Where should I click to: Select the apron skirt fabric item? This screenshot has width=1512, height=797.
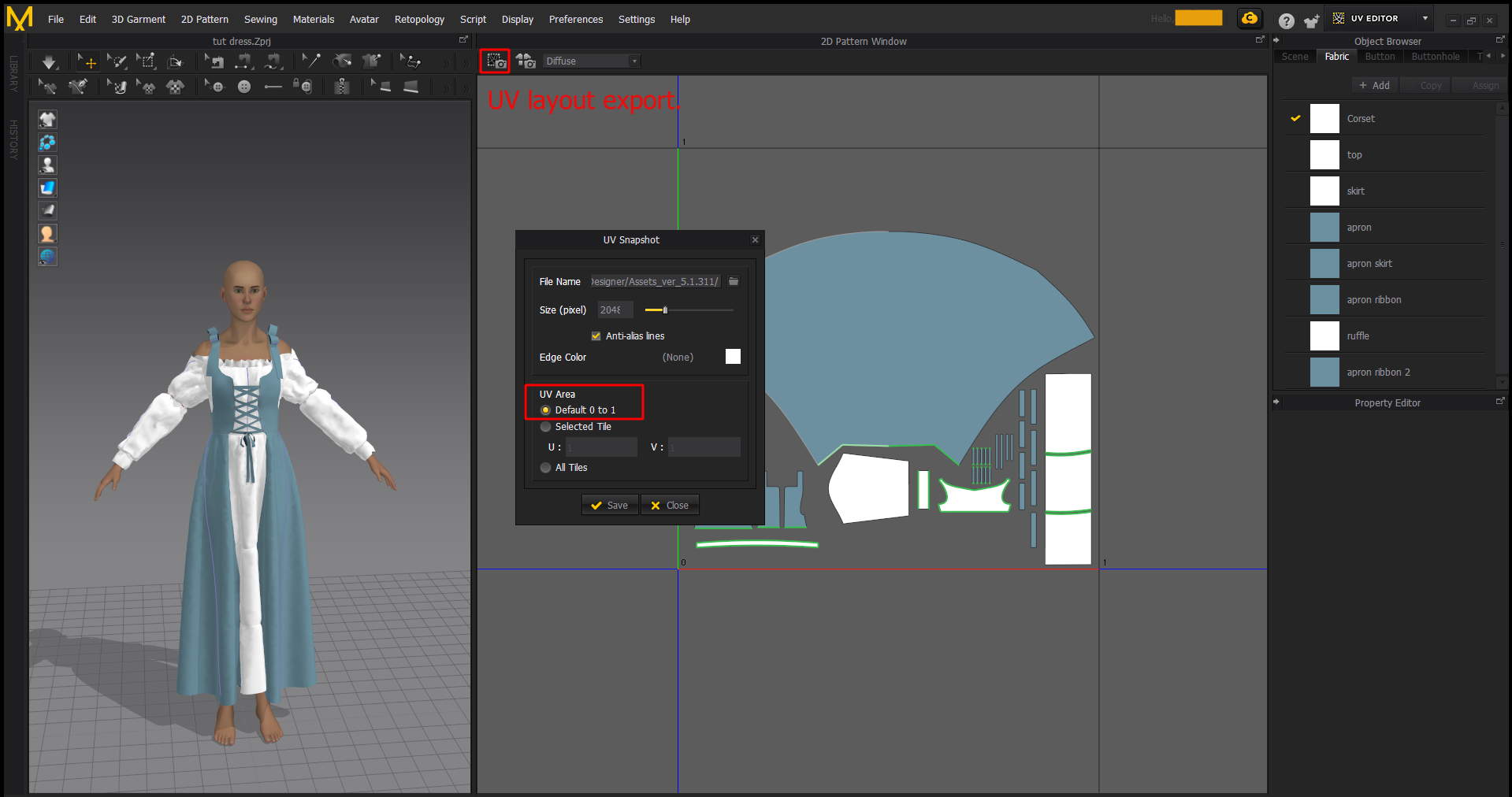click(x=1369, y=264)
